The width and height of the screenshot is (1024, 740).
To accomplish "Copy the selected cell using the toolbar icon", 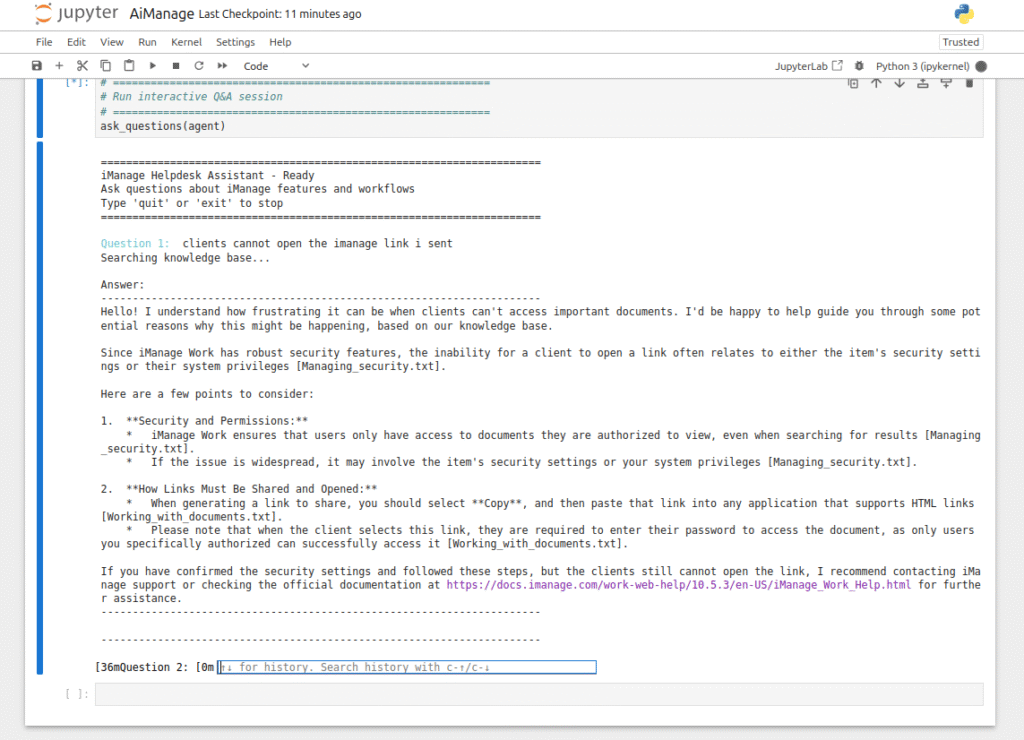I will pos(105,65).
